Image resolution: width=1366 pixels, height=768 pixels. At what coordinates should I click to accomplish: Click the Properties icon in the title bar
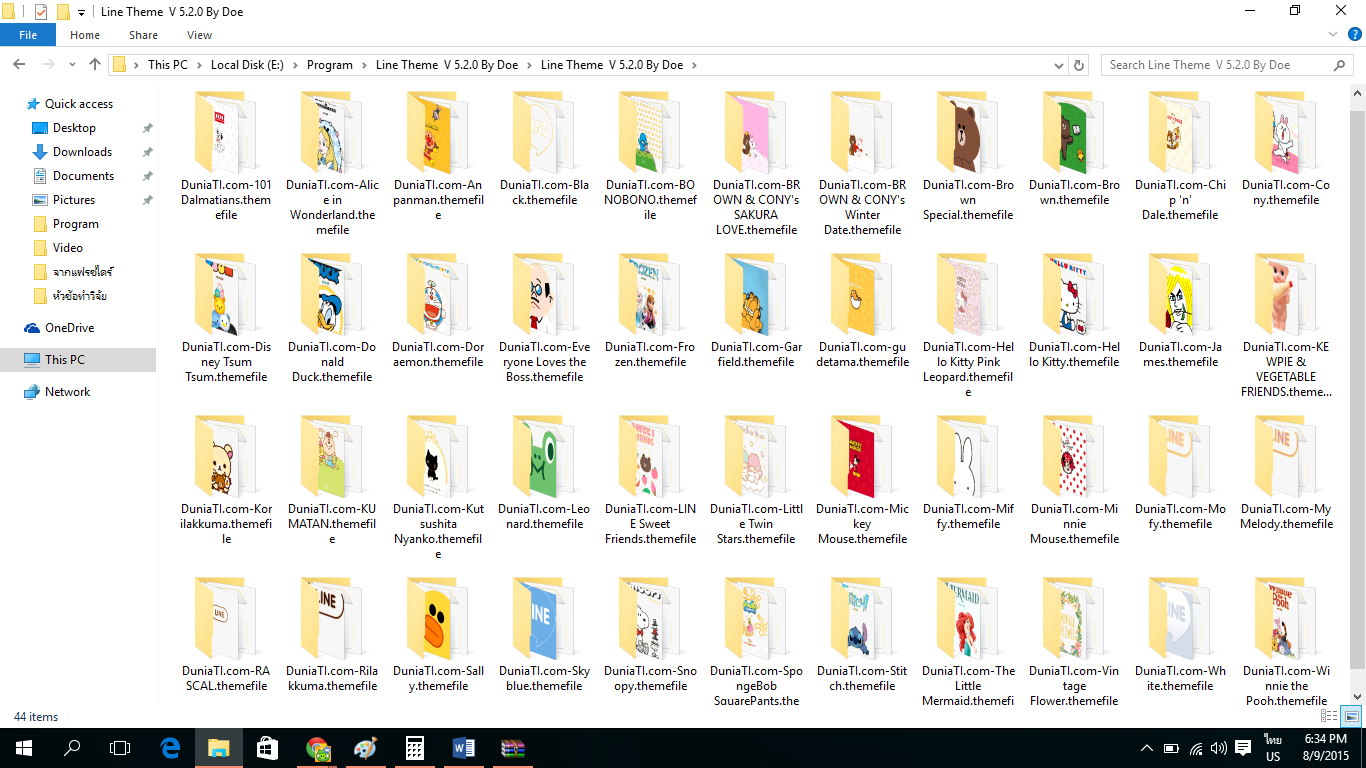pos(41,12)
